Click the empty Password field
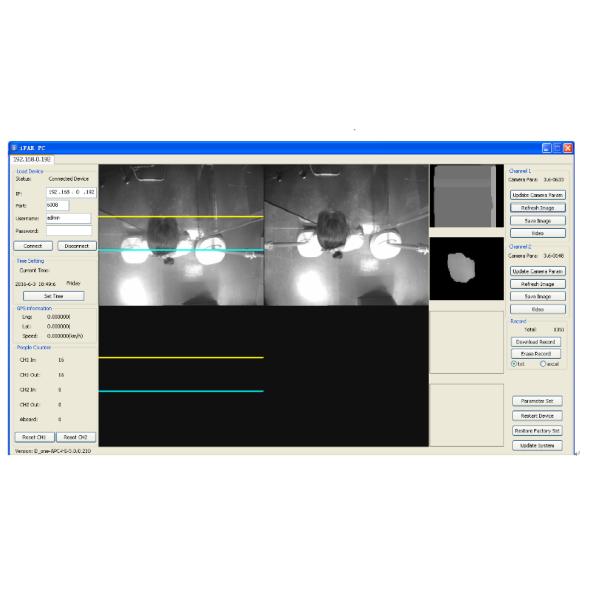The width and height of the screenshot is (600, 600). [68, 231]
